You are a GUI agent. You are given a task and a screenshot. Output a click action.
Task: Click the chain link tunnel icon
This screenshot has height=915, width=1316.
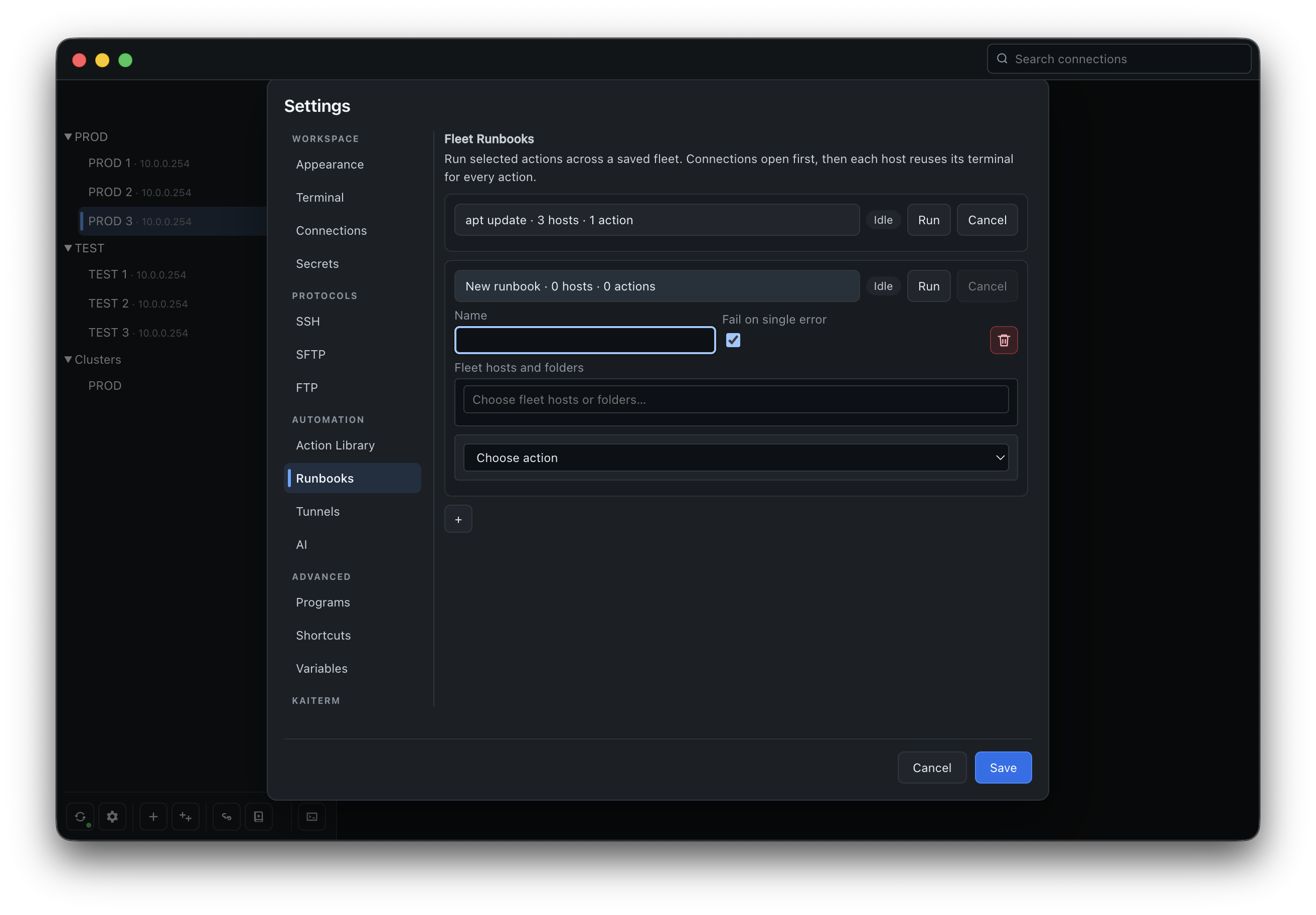226,816
